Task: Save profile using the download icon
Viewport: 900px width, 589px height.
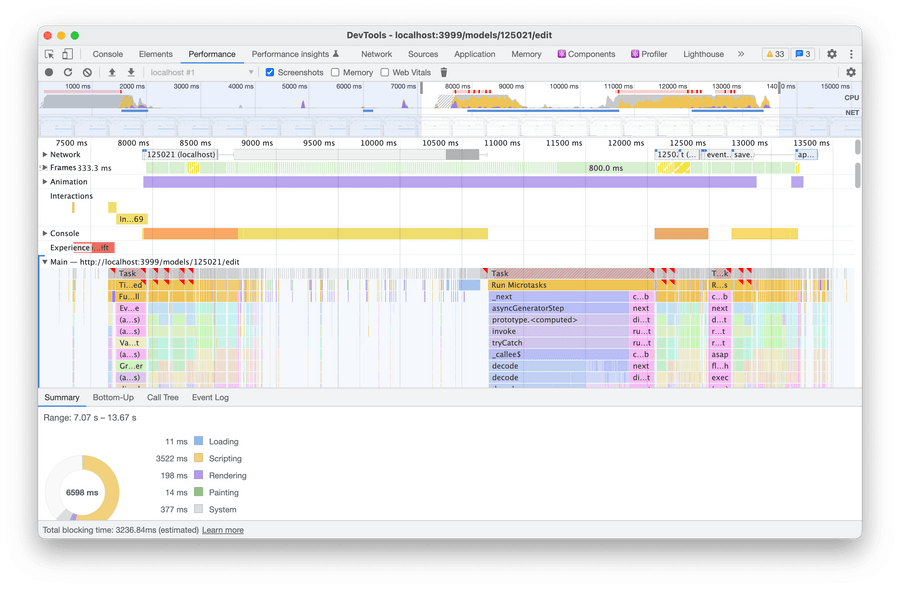Action: coord(131,72)
